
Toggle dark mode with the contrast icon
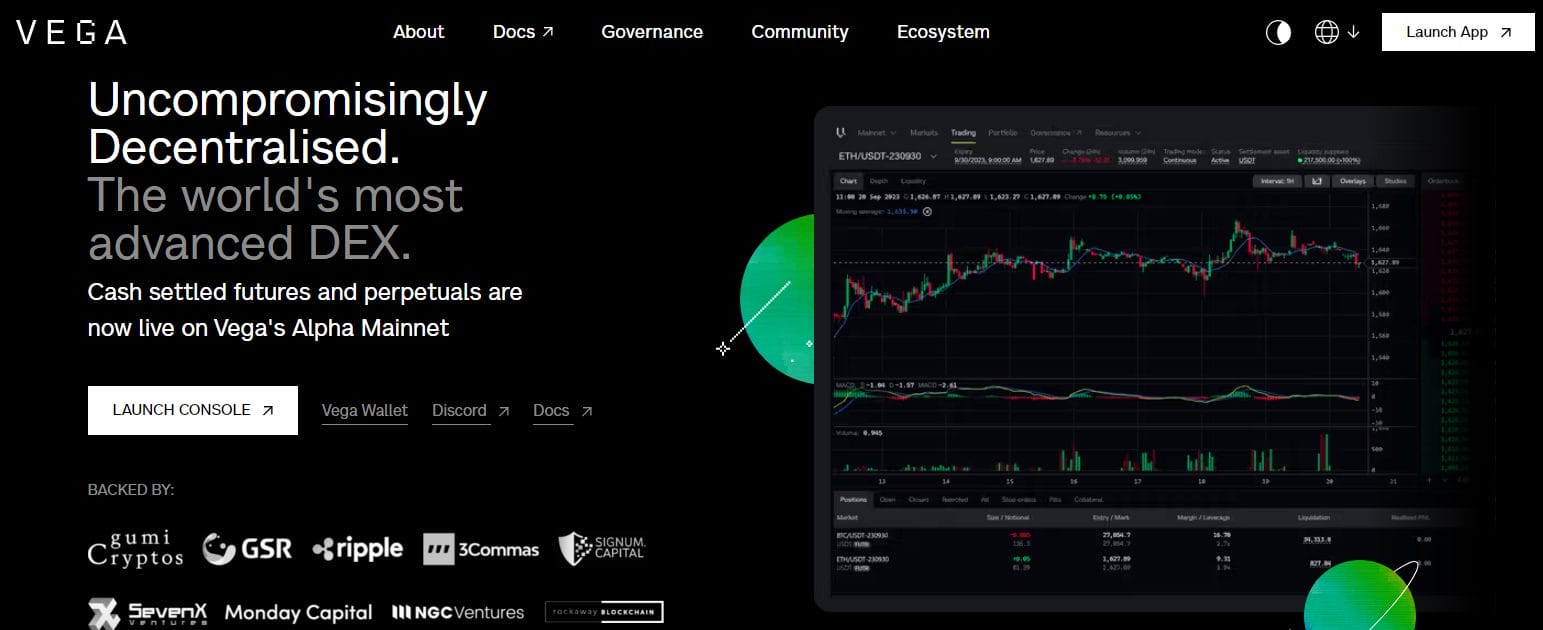point(1277,31)
